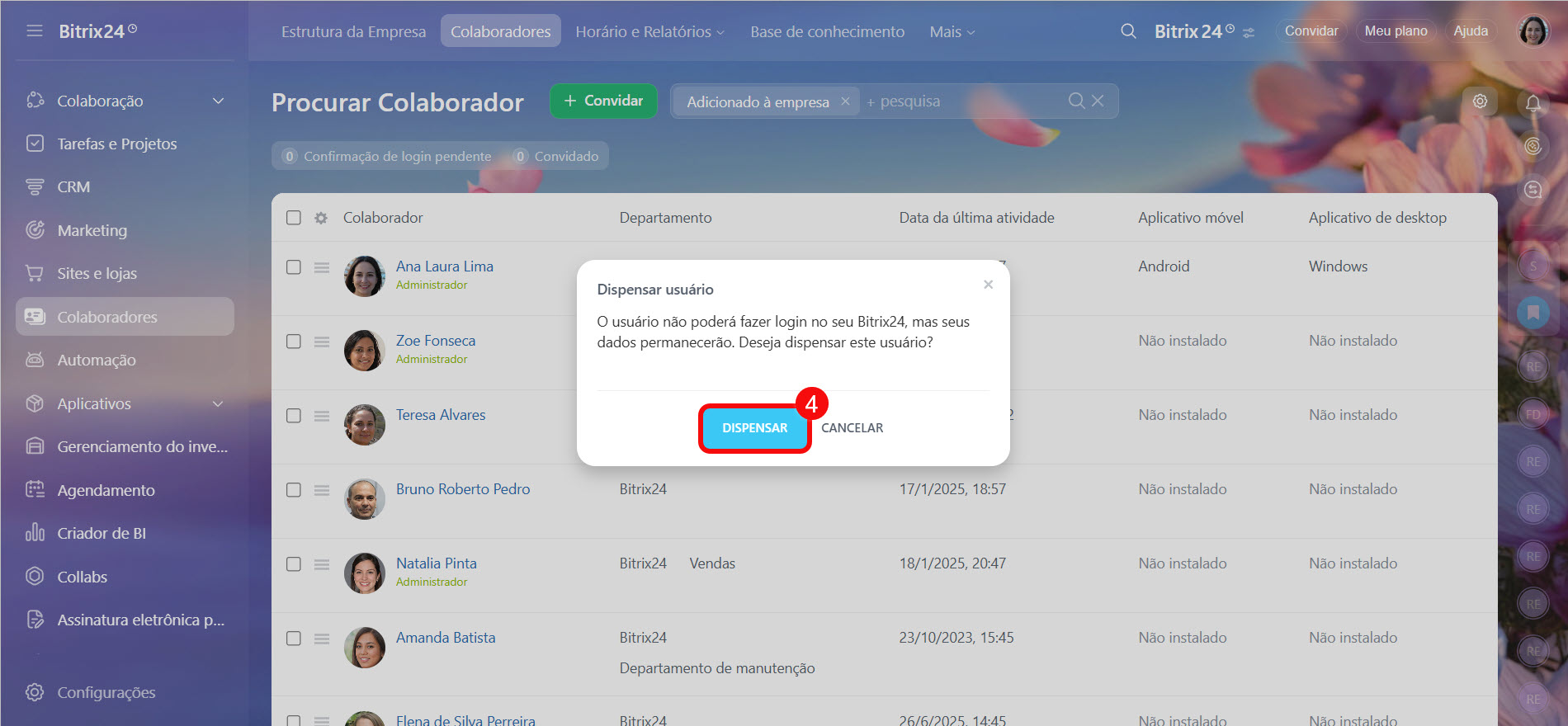Expand the Colaboração chevron in sidebar
This screenshot has height=726, width=1568.
pos(218,101)
